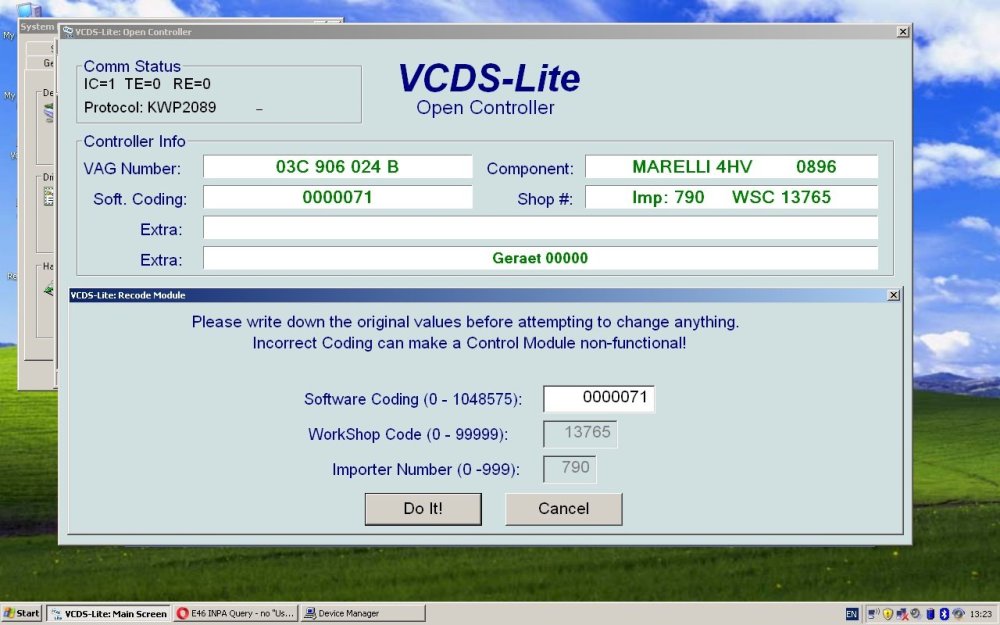The image size is (1000, 625).
Task: Click Soft. Coding value 0000071 in Controller Info
Action: [x=337, y=197]
